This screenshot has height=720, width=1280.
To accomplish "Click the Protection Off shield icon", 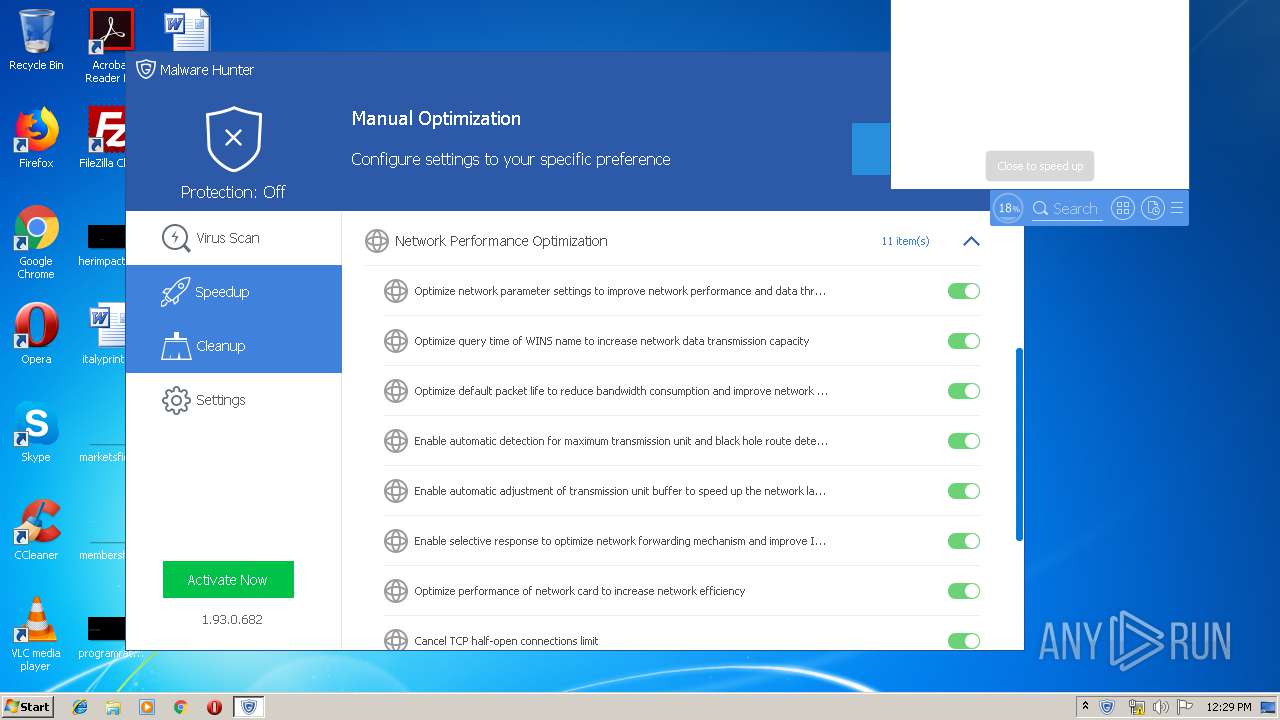I will tap(233, 139).
